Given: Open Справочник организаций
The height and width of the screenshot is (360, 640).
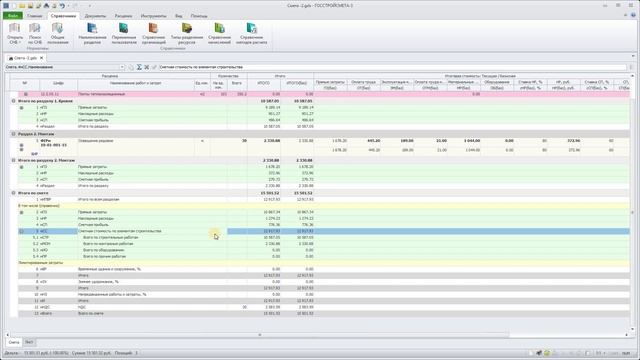Looking at the screenshot, I should coord(154,33).
